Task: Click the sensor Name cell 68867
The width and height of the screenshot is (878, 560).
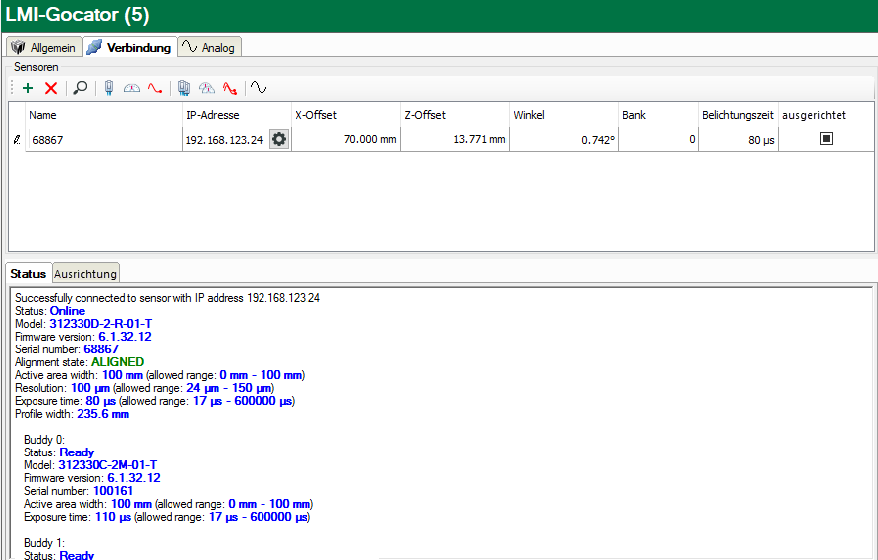Action: (x=100, y=140)
